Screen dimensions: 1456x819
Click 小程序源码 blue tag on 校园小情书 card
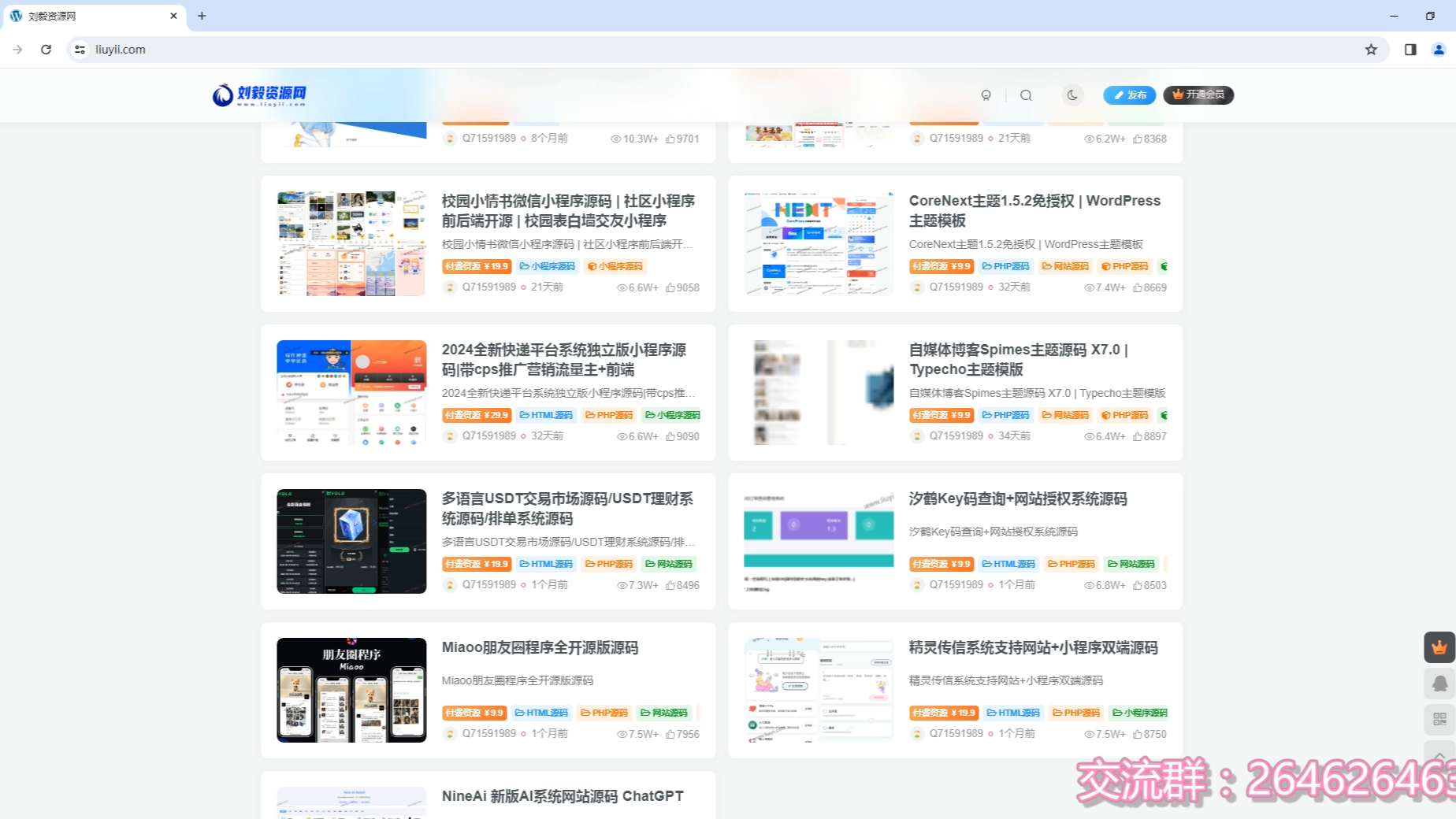(548, 266)
